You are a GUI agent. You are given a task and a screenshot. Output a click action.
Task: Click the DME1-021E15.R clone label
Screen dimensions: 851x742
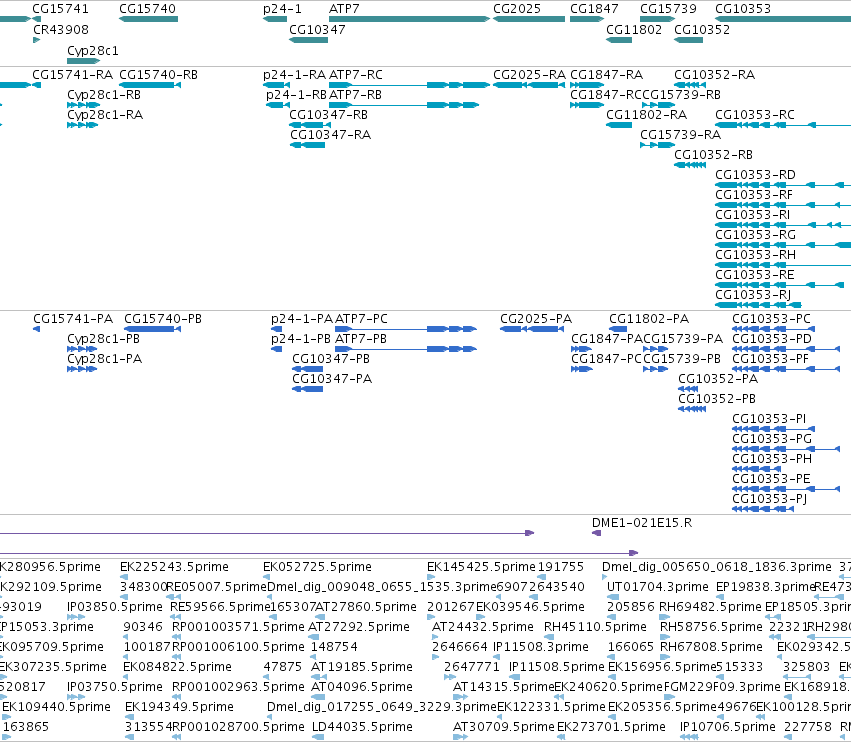pyautogui.click(x=642, y=523)
